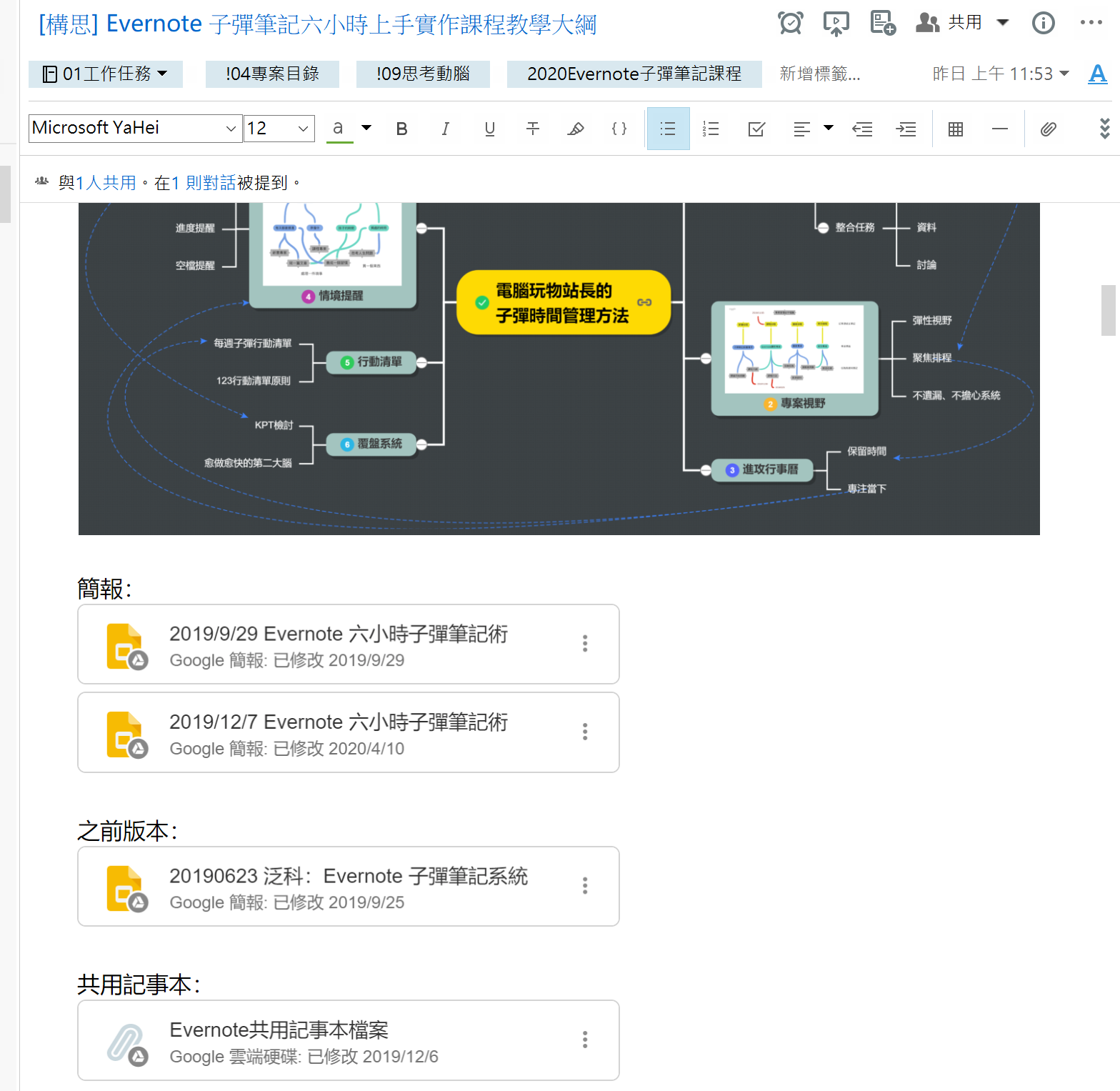The height and width of the screenshot is (1091, 1120).
Task: Apply underline formatting
Action: click(489, 129)
